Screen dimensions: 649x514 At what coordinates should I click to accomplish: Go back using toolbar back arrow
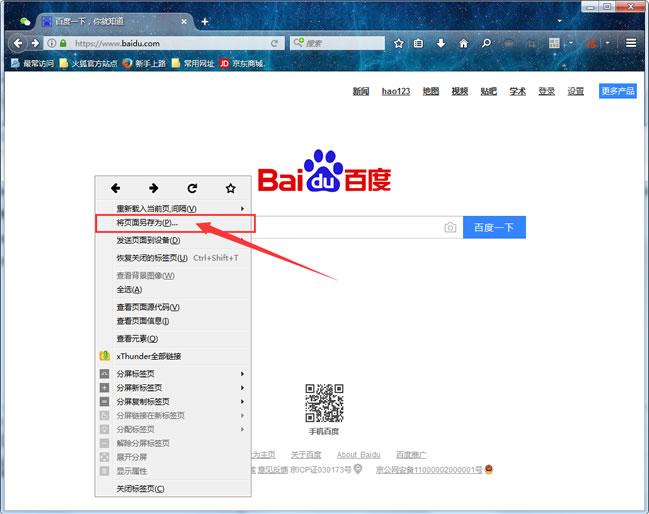[17, 43]
